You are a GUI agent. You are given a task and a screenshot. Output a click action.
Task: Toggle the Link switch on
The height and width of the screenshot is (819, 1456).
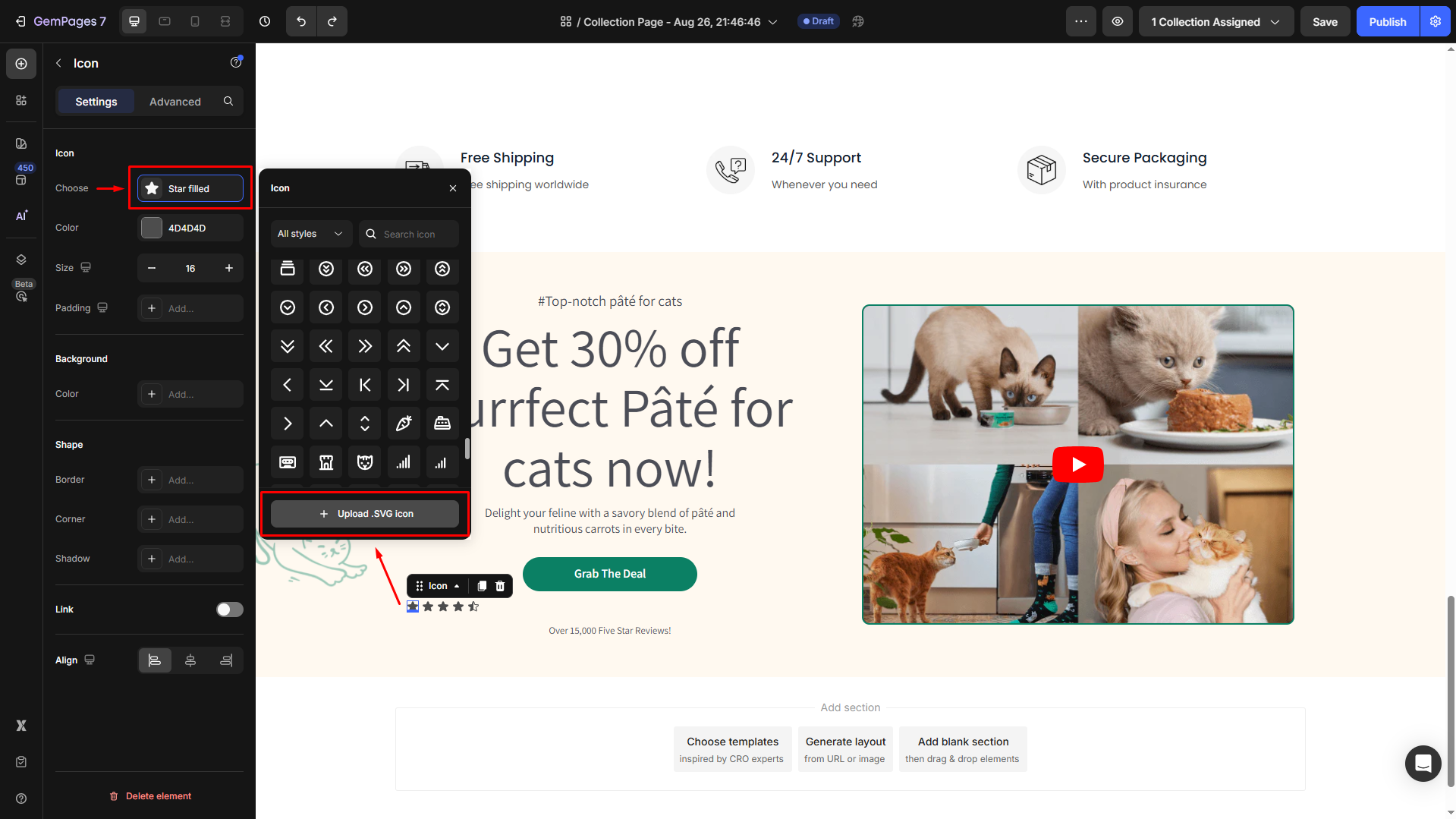click(230, 610)
